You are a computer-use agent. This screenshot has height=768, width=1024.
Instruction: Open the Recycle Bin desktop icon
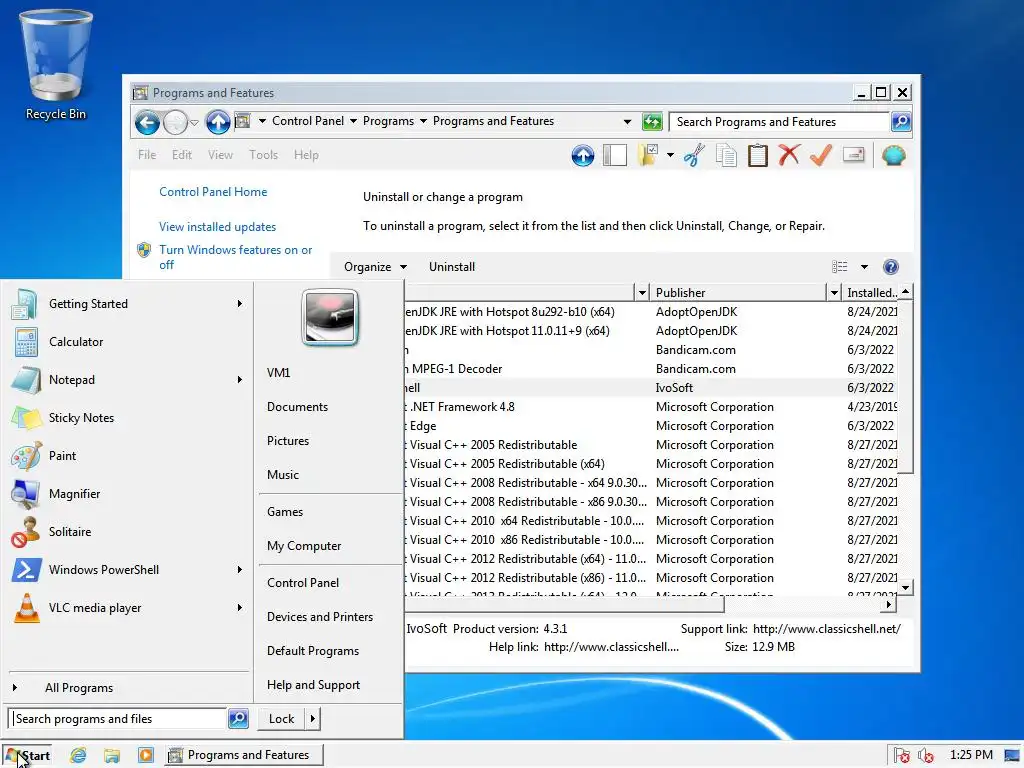56,65
